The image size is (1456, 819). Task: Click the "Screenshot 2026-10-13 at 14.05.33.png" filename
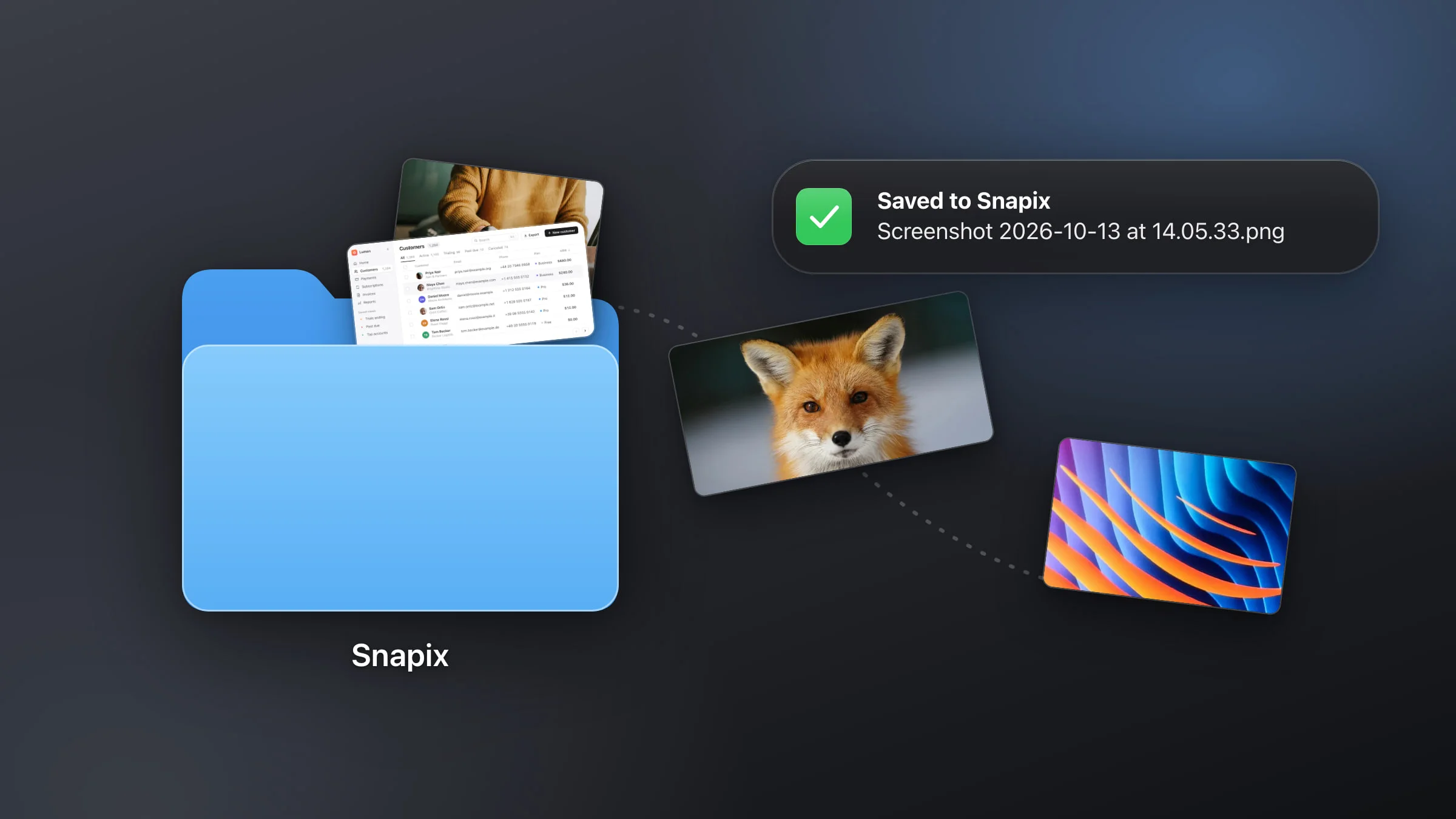(1080, 232)
